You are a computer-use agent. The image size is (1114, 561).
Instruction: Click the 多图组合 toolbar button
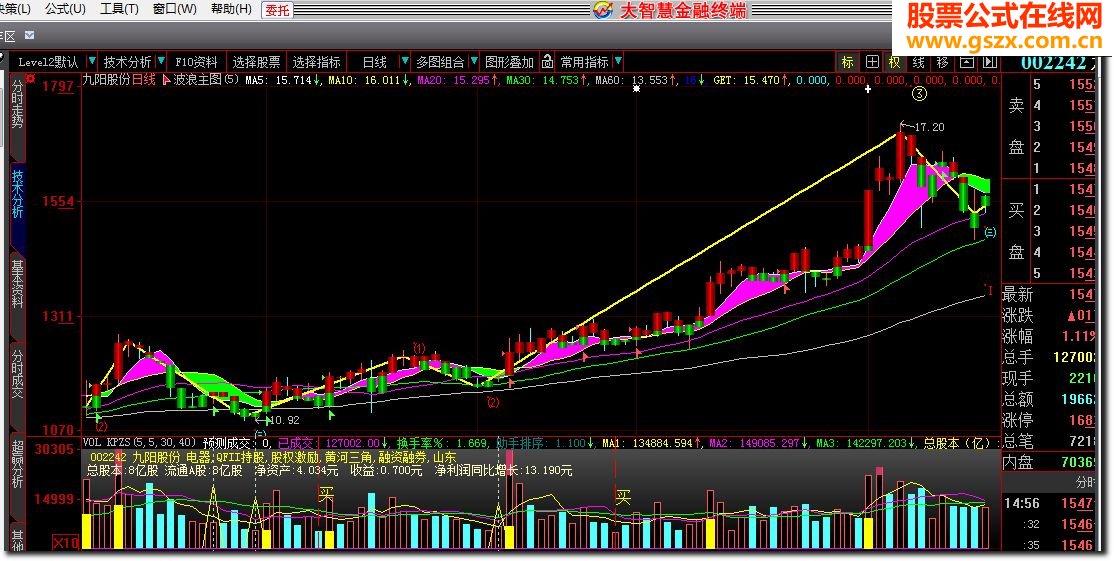[x=440, y=62]
